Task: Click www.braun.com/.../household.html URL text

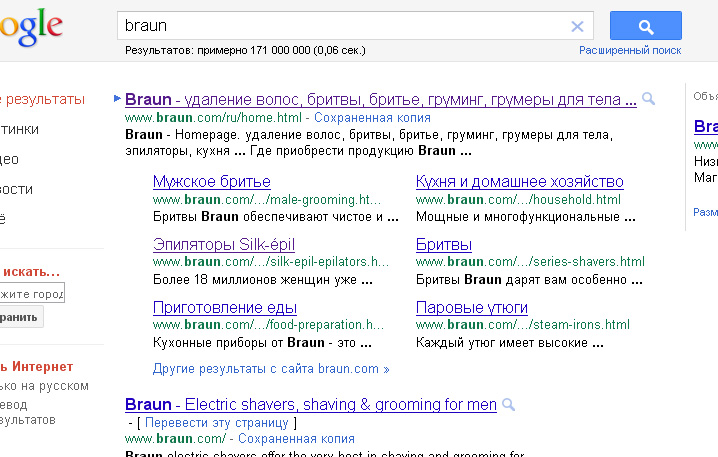Action: [x=518, y=200]
